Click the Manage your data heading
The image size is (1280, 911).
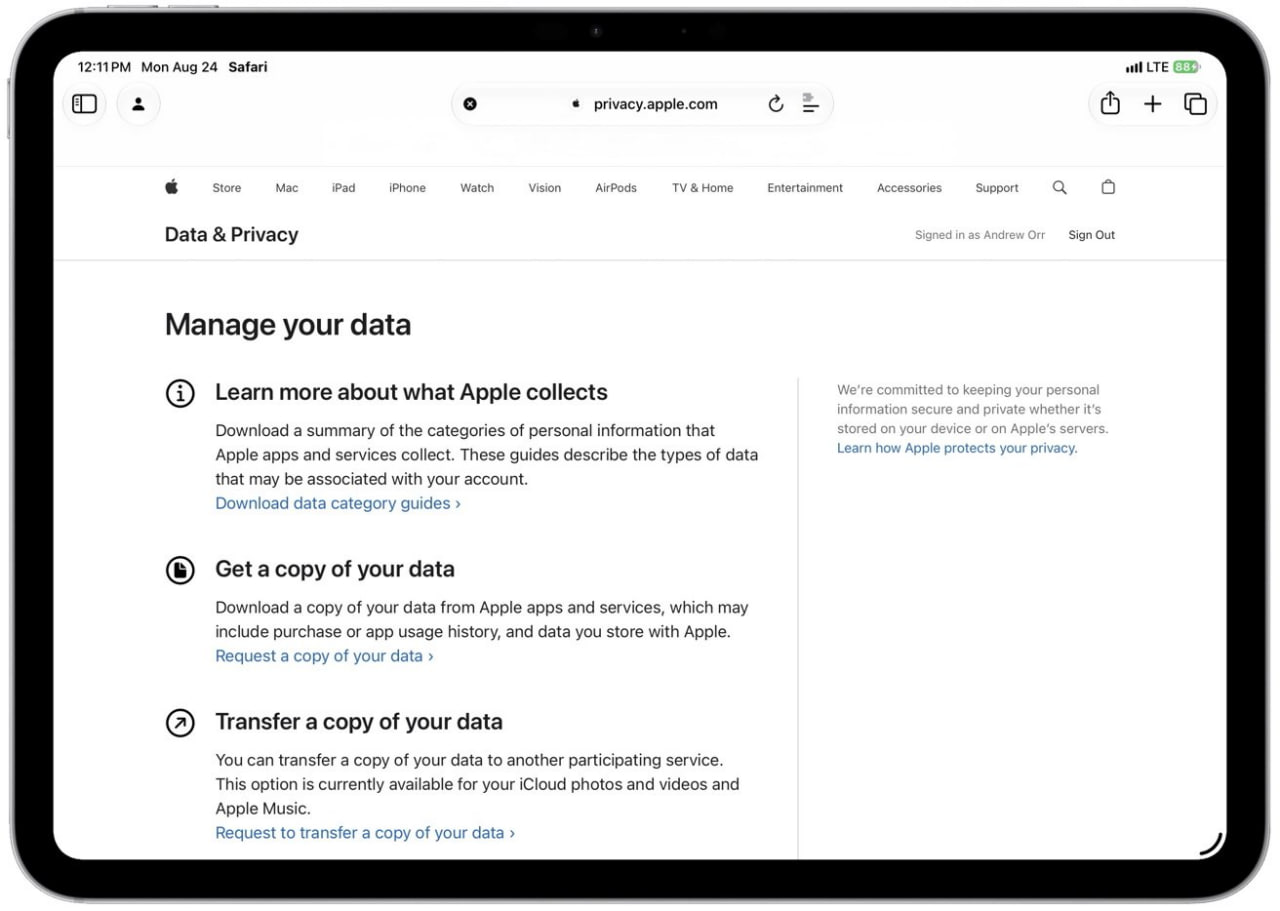[x=288, y=325]
